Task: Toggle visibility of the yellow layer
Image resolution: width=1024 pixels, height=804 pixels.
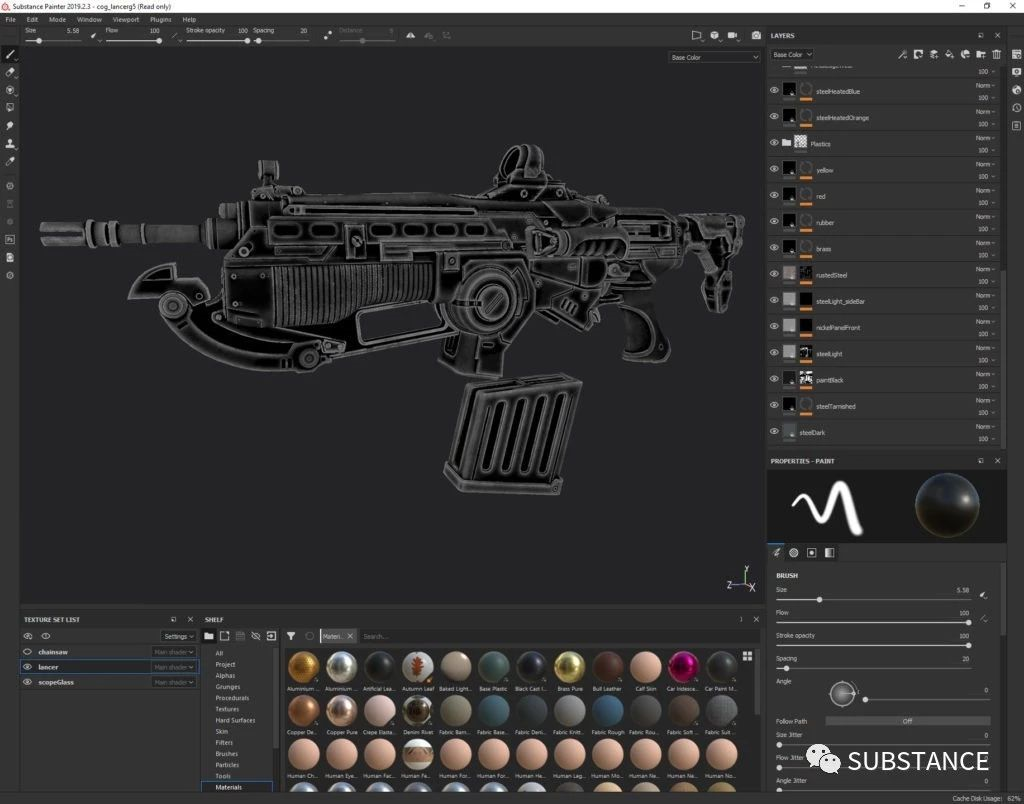Action: [774, 169]
